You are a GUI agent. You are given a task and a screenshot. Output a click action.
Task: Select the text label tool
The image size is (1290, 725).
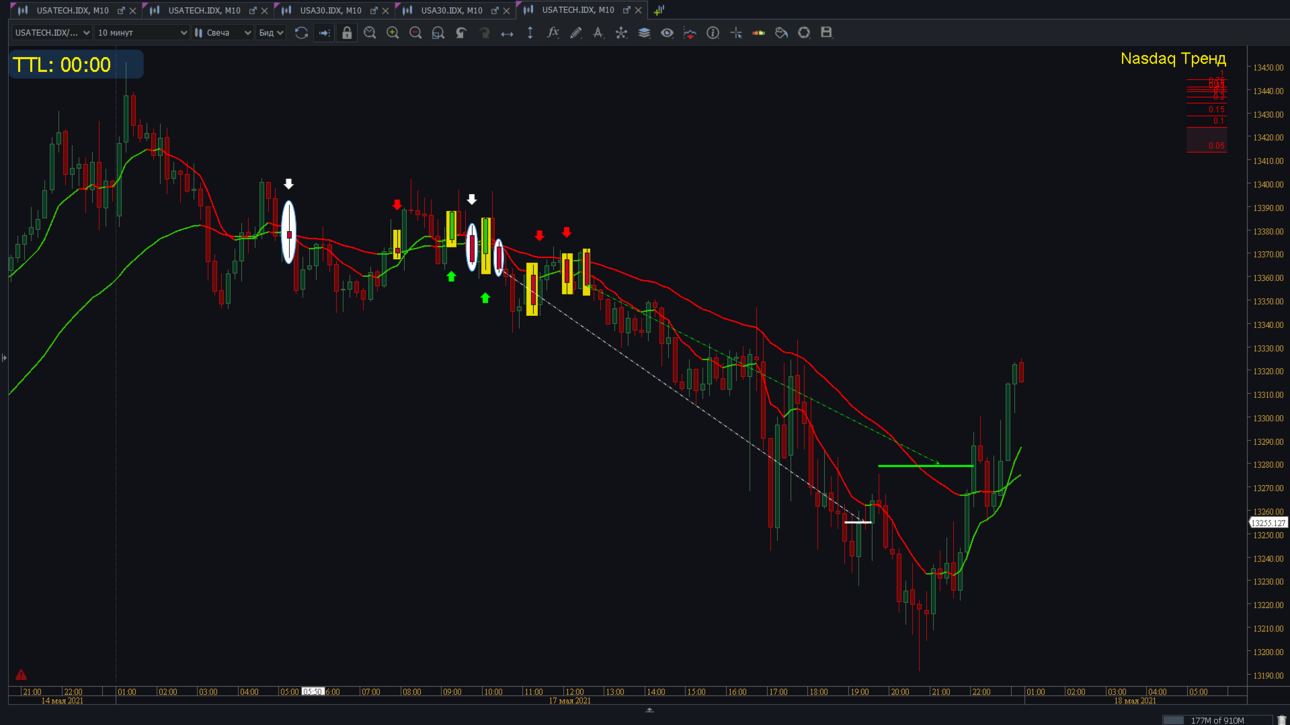pyautogui.click(x=598, y=33)
